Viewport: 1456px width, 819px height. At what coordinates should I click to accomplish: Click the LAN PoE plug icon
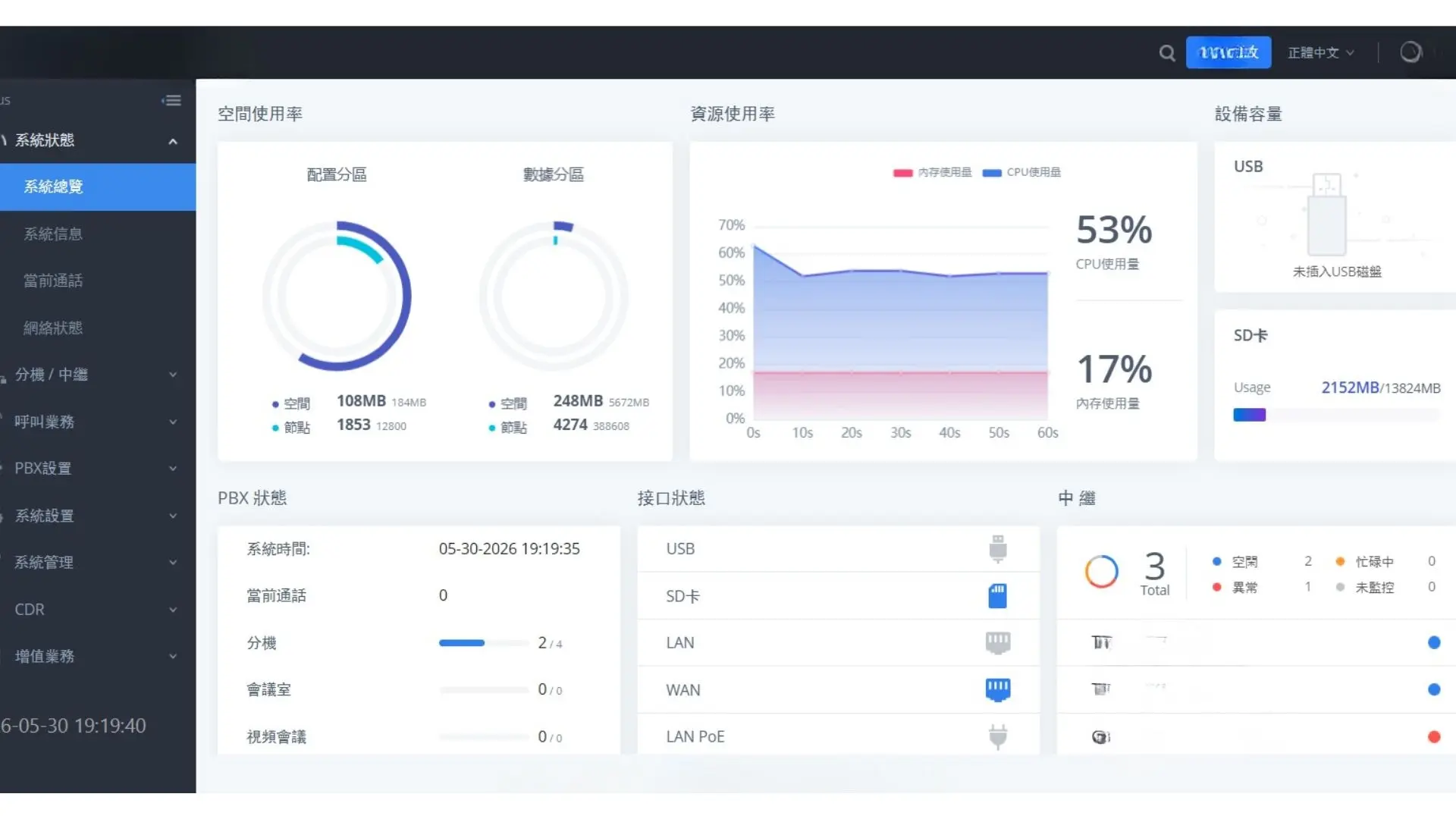coord(997,736)
